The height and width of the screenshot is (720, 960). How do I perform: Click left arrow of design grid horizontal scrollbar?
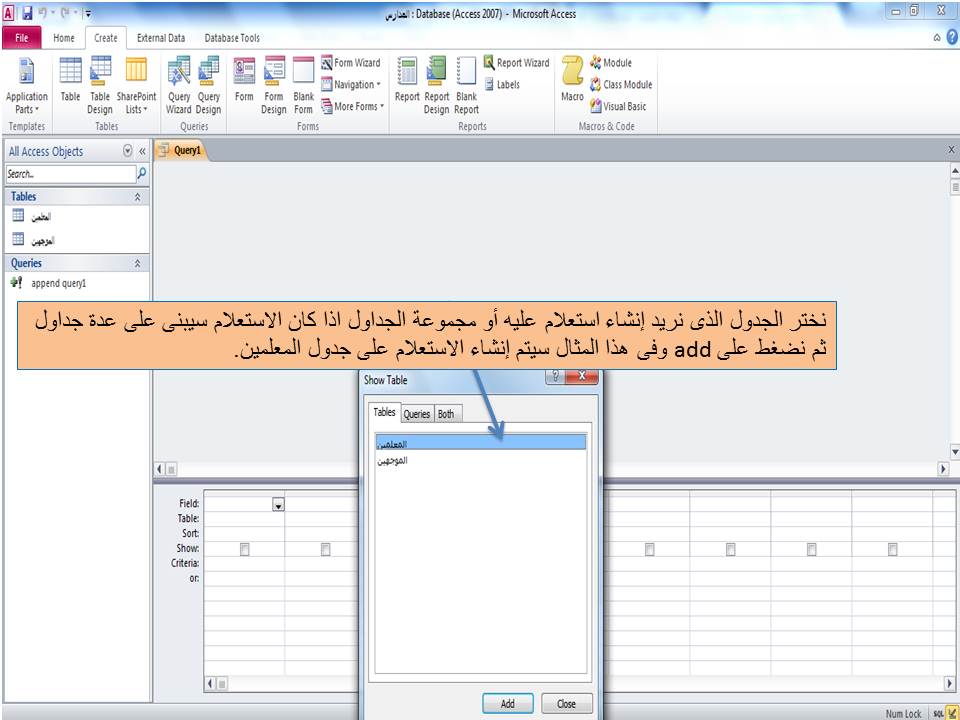point(211,683)
